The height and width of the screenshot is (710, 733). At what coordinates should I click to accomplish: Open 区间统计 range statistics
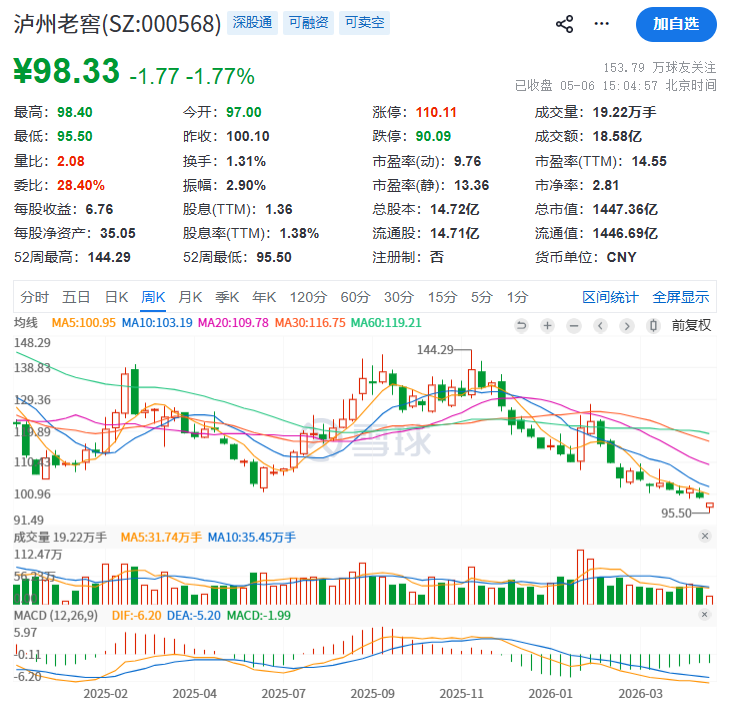[x=610, y=297]
